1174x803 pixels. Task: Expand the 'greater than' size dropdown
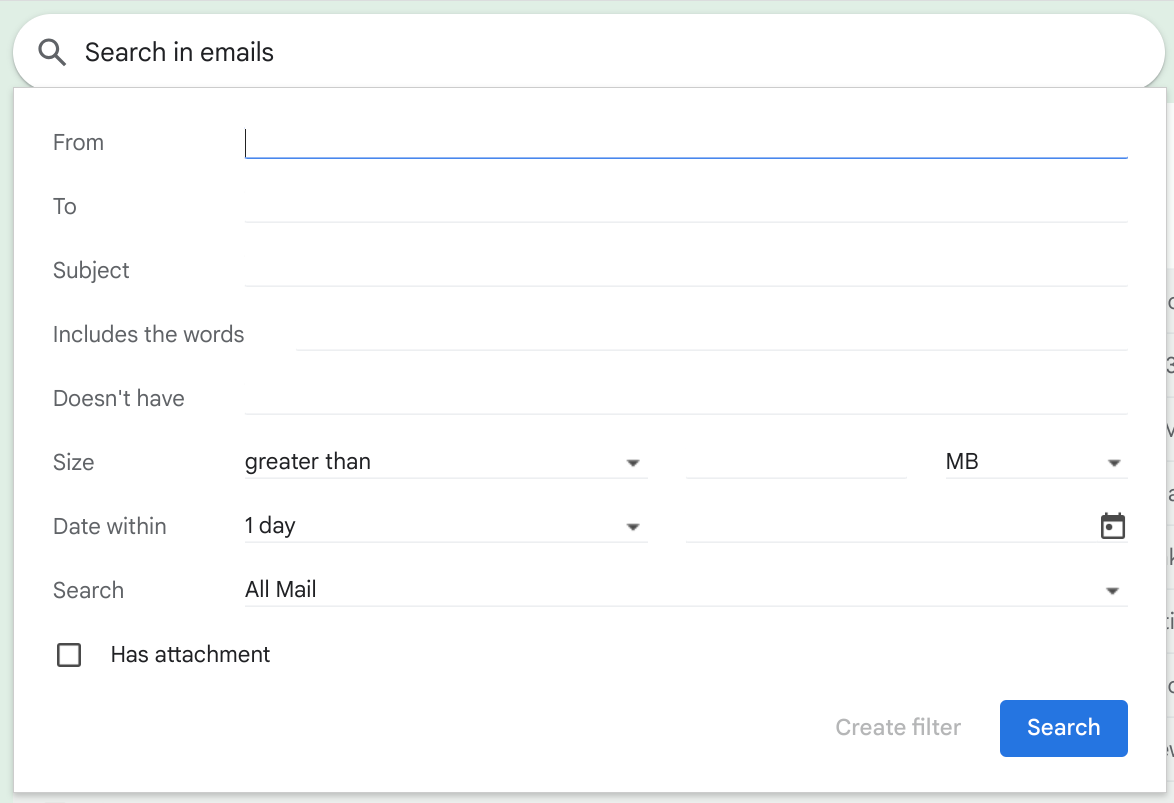(x=445, y=462)
